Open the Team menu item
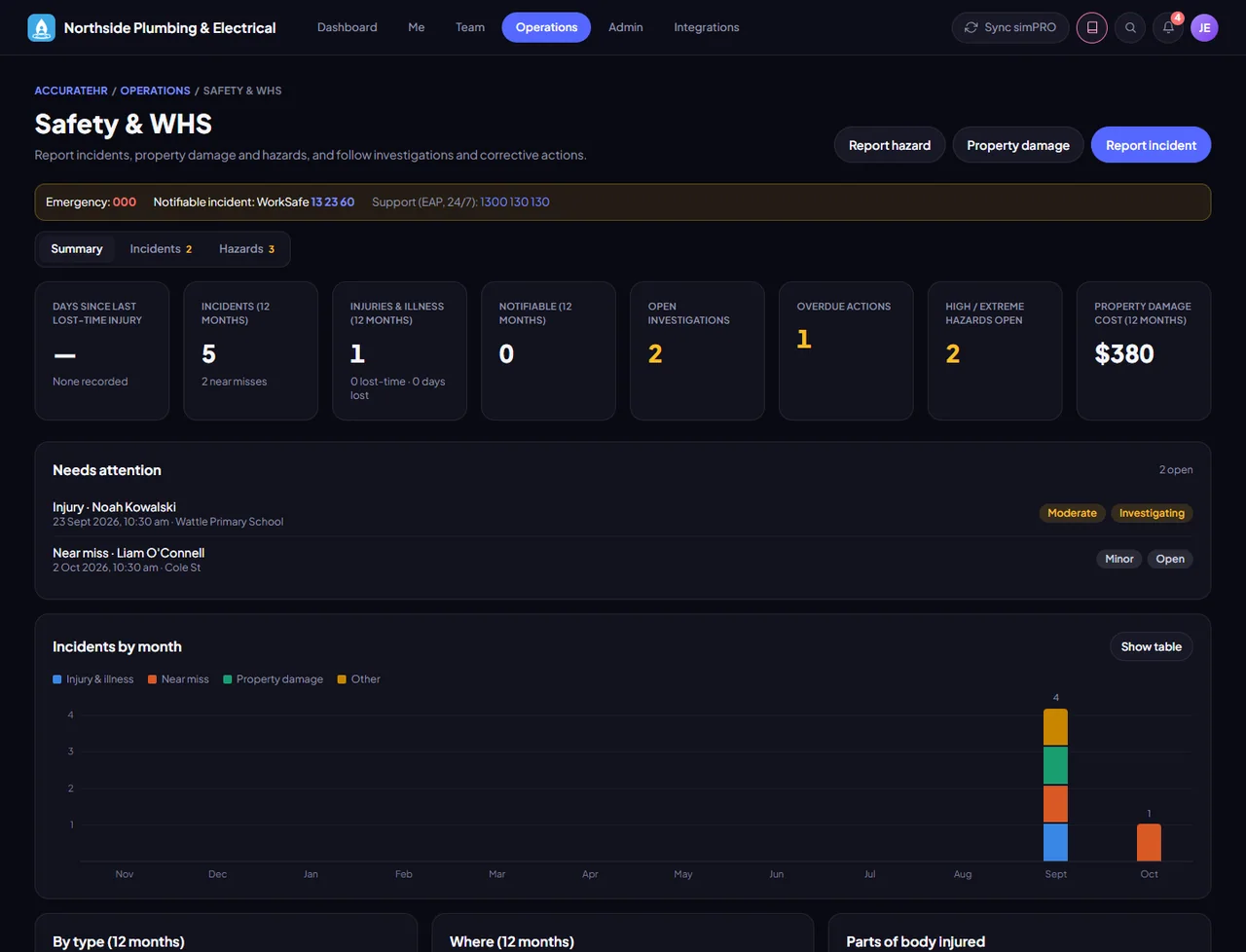 tap(470, 27)
